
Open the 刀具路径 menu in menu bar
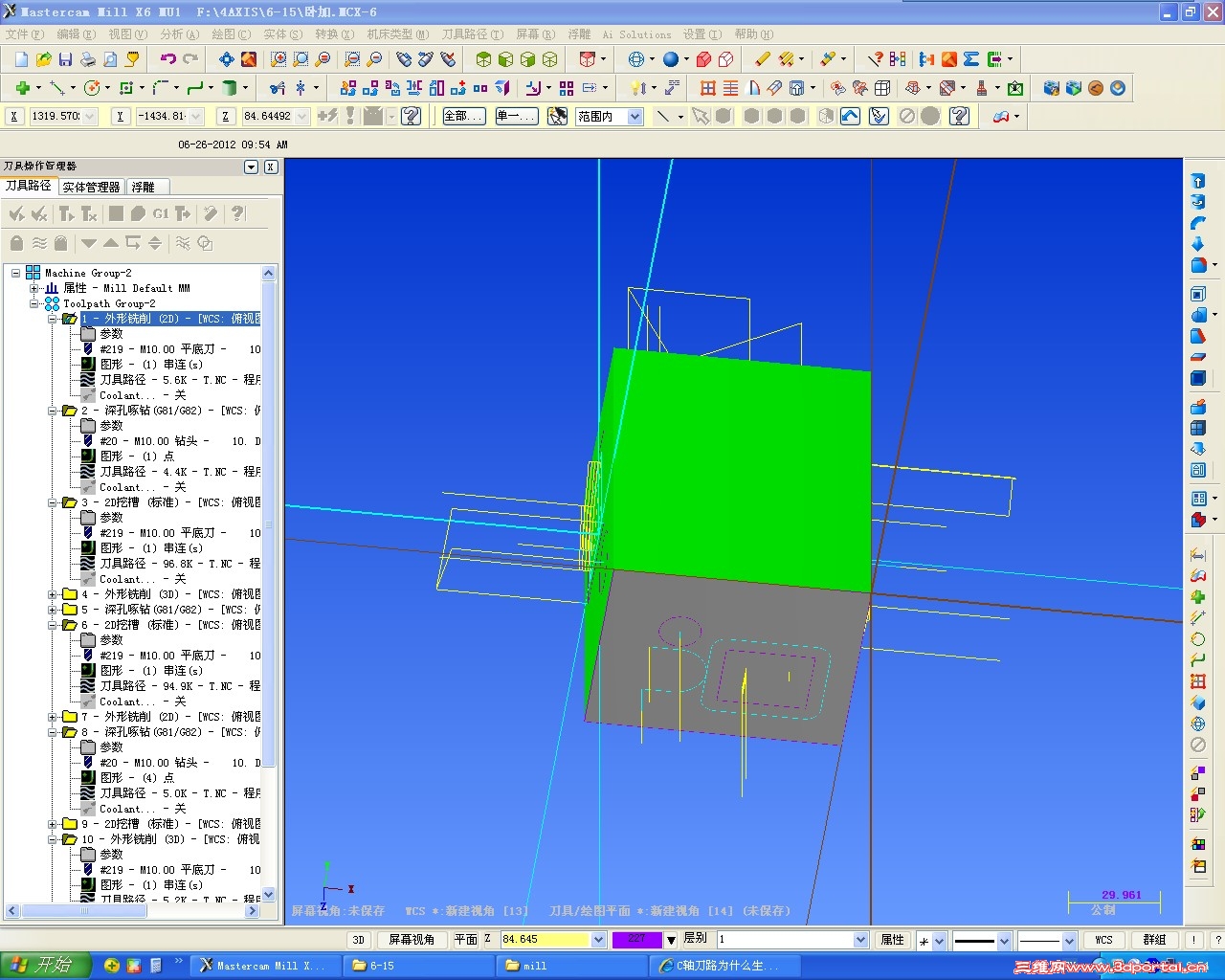(x=471, y=34)
